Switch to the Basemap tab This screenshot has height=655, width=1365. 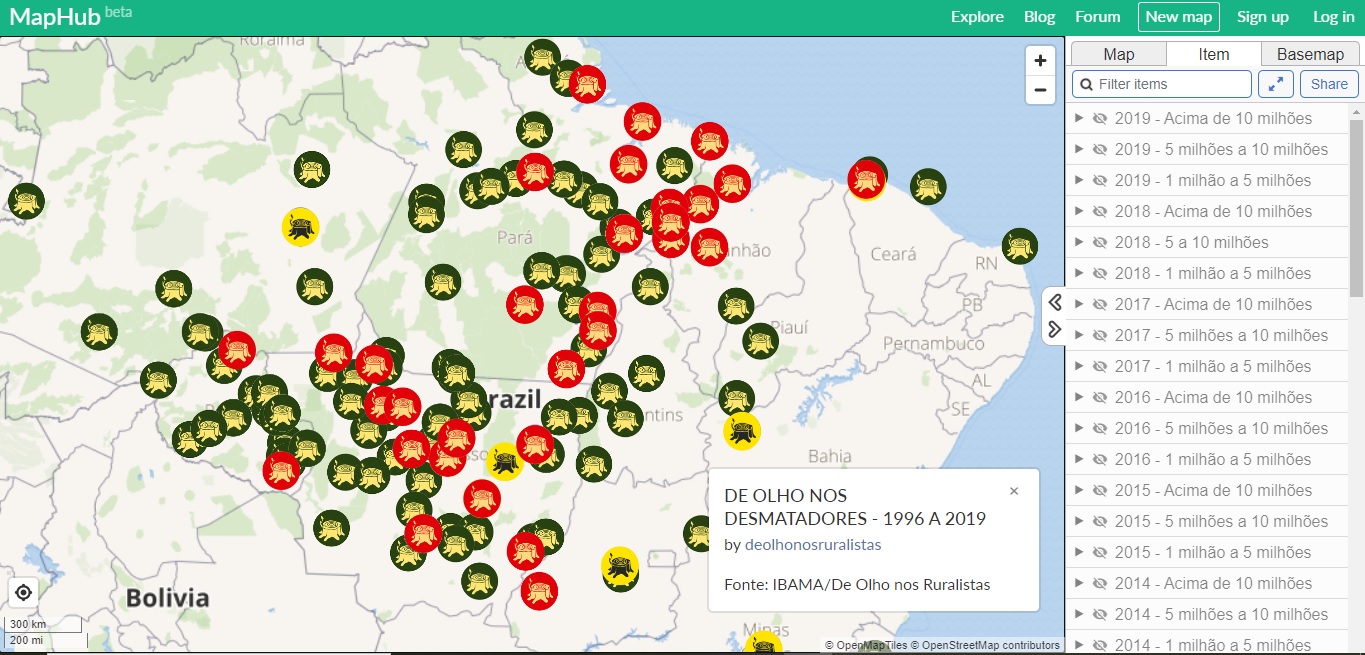point(1311,54)
